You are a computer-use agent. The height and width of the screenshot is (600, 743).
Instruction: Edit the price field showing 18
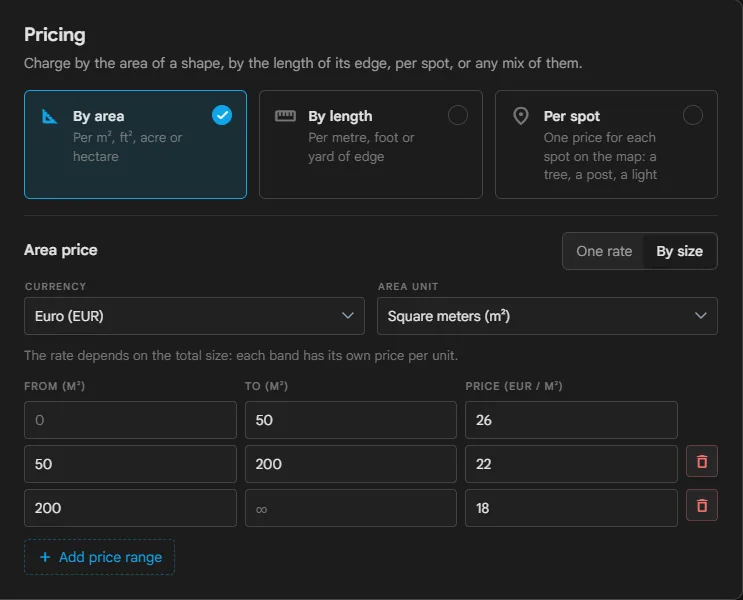tap(571, 508)
